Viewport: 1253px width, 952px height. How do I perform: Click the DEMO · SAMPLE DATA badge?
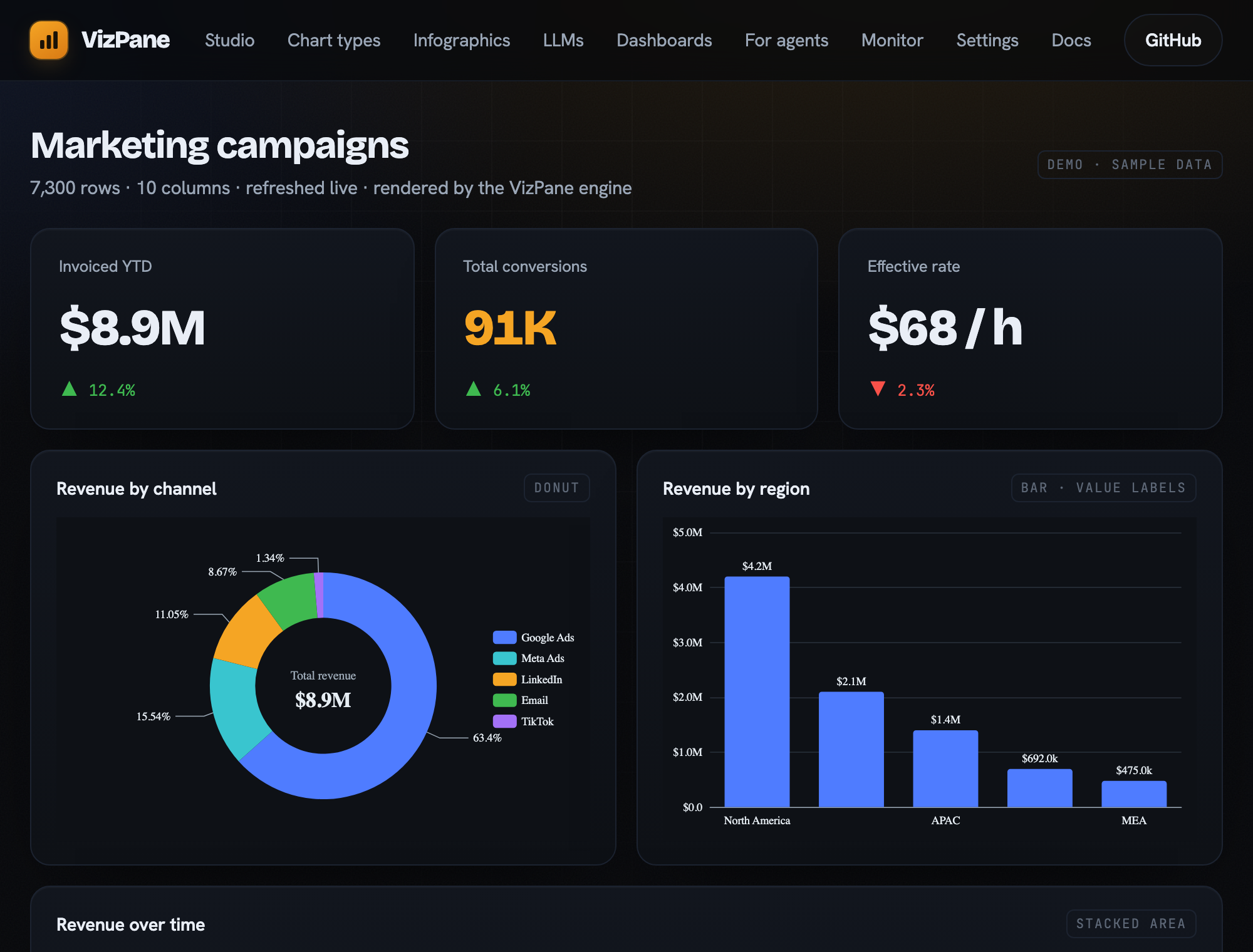tap(1130, 165)
